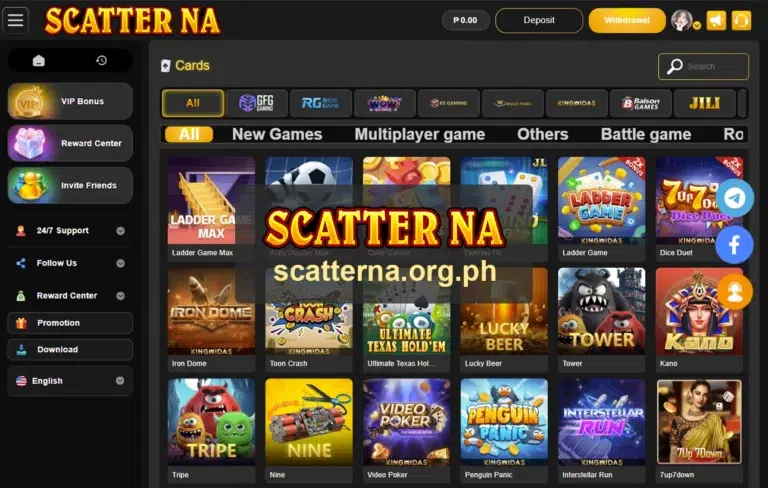Open the Tower game thumbnail
The image size is (768, 488).
point(601,312)
